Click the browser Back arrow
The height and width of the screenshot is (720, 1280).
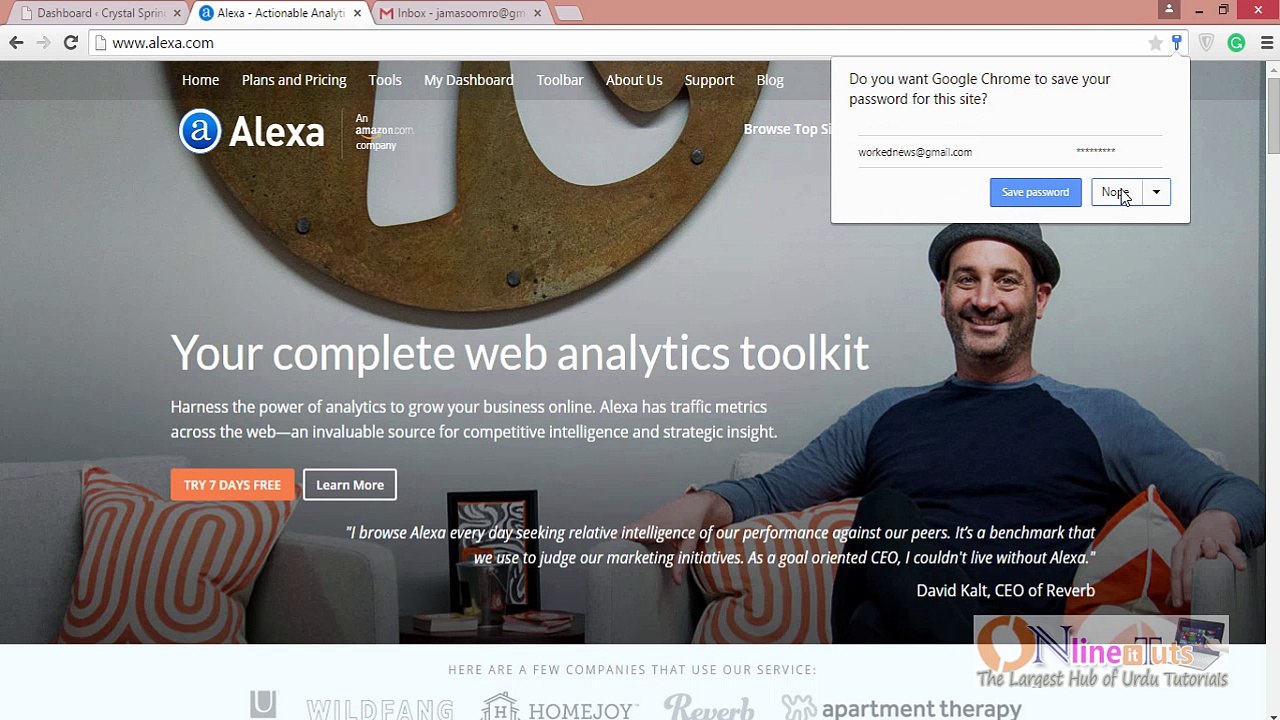pos(16,43)
